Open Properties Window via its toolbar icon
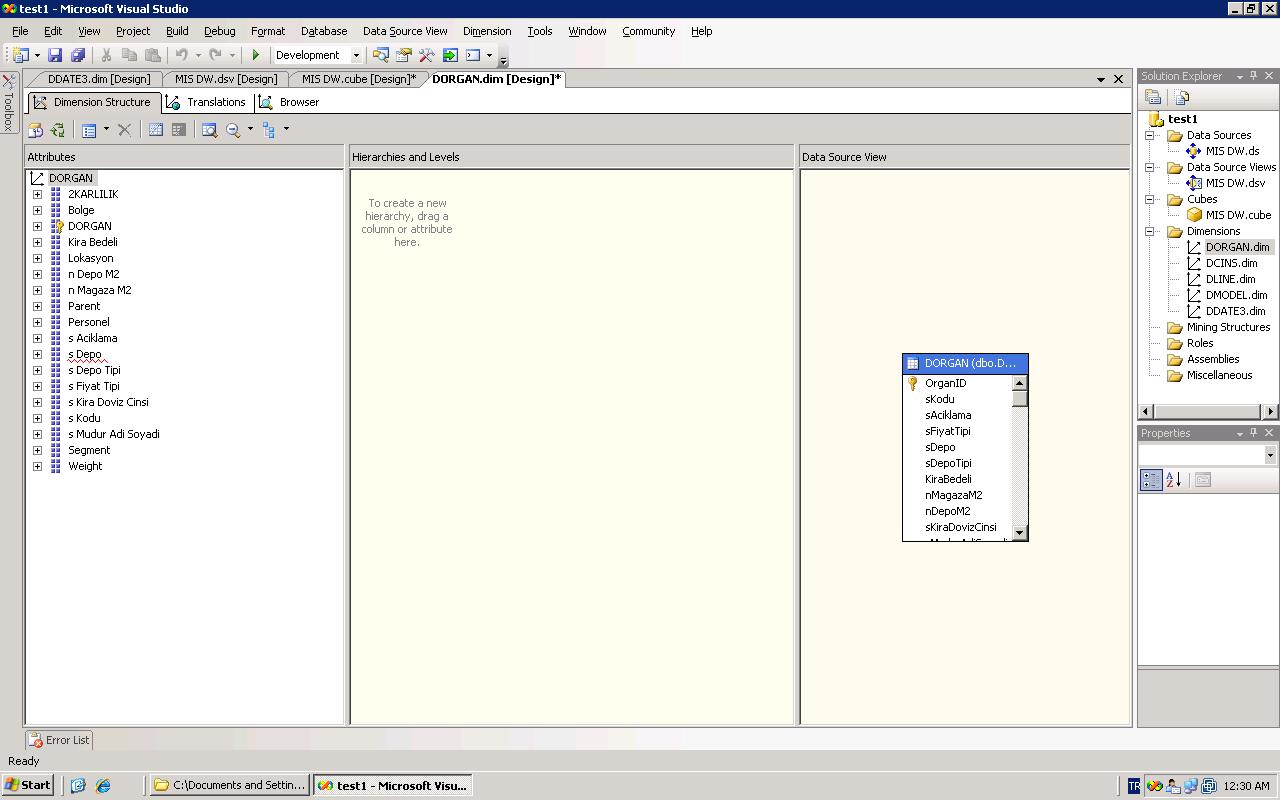Viewport: 1280px width, 800px height. tap(403, 55)
